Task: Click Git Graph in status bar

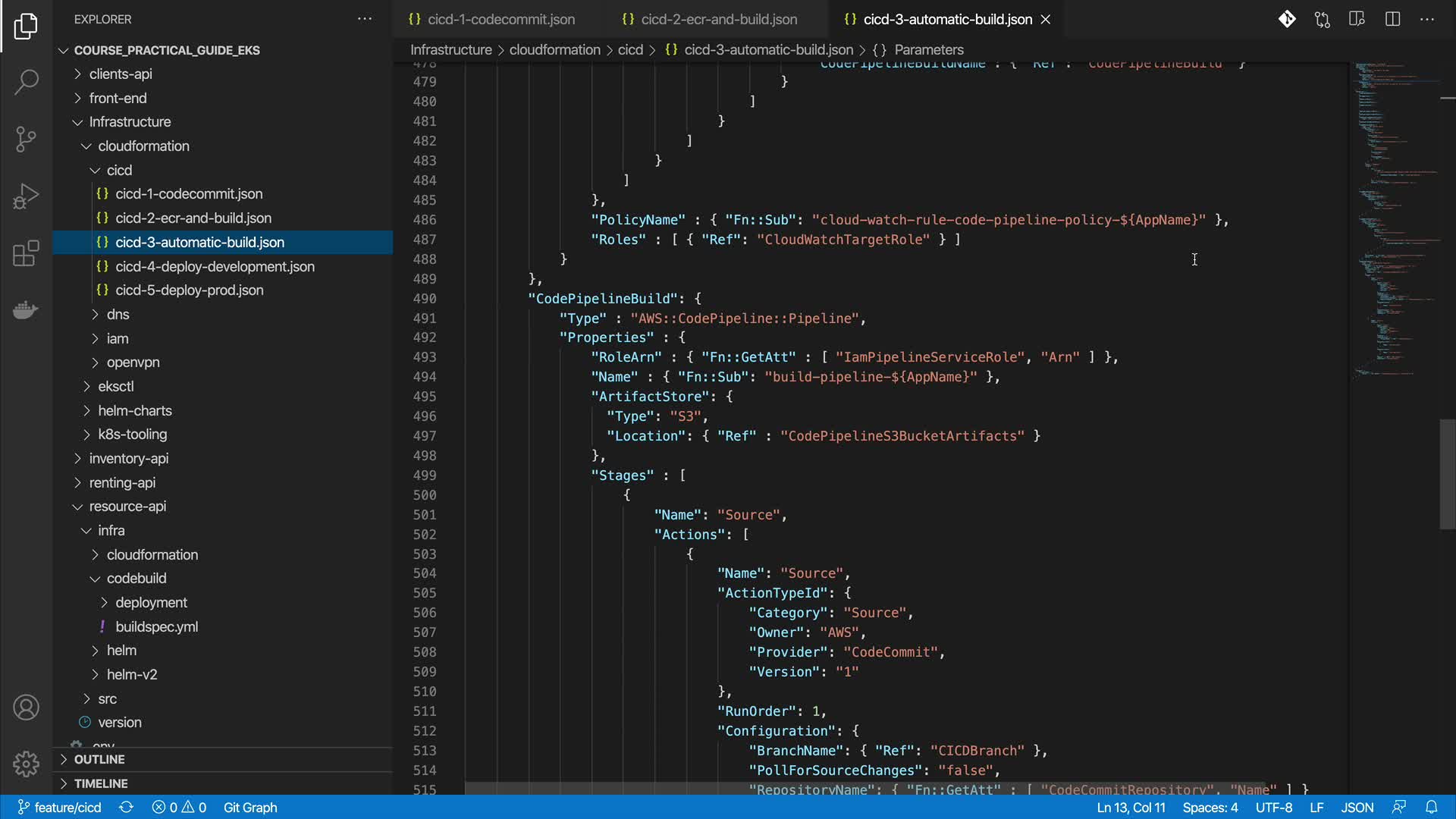Action: [x=250, y=808]
